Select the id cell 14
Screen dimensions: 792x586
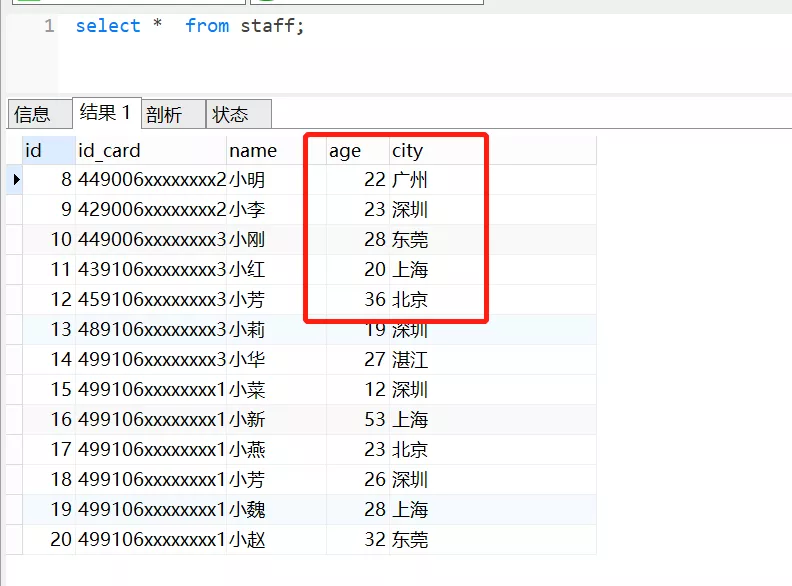pos(49,360)
